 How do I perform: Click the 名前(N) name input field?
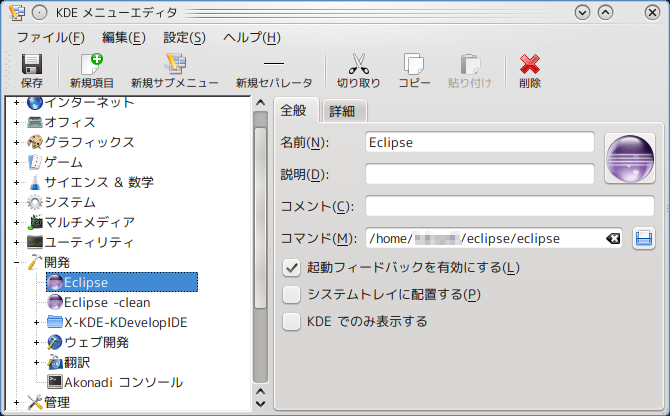click(480, 142)
